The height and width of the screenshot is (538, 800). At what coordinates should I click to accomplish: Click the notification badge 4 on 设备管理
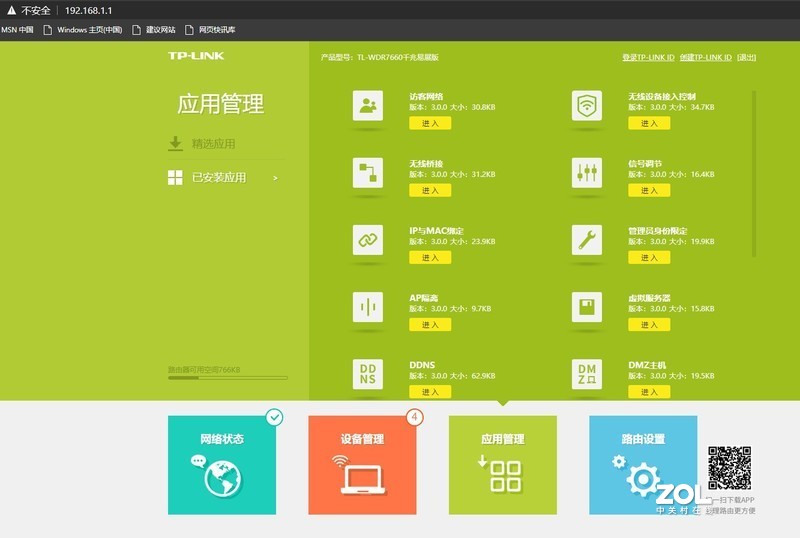pyautogui.click(x=415, y=417)
